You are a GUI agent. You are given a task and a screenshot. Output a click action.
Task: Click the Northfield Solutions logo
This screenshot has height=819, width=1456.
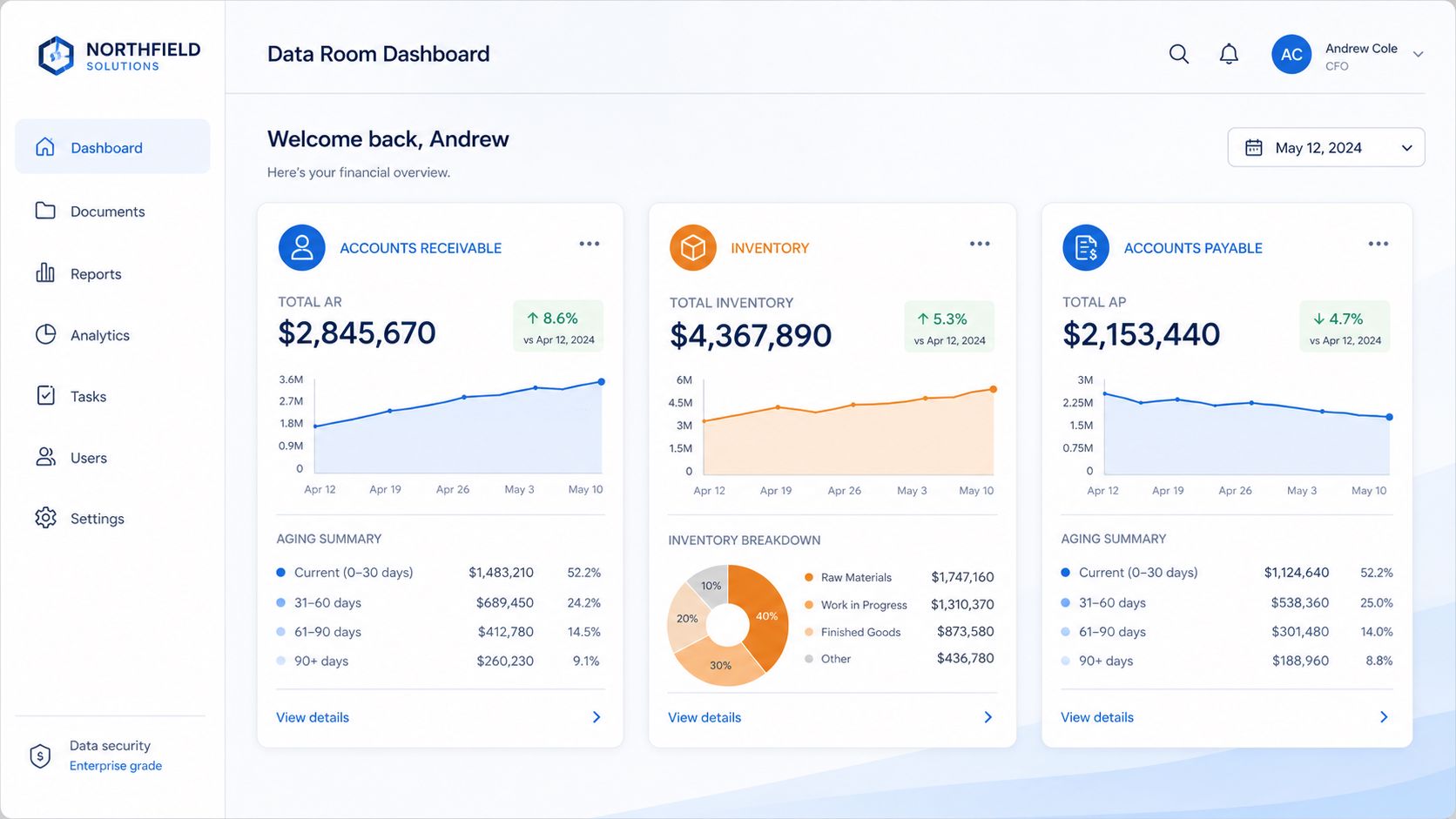119,55
